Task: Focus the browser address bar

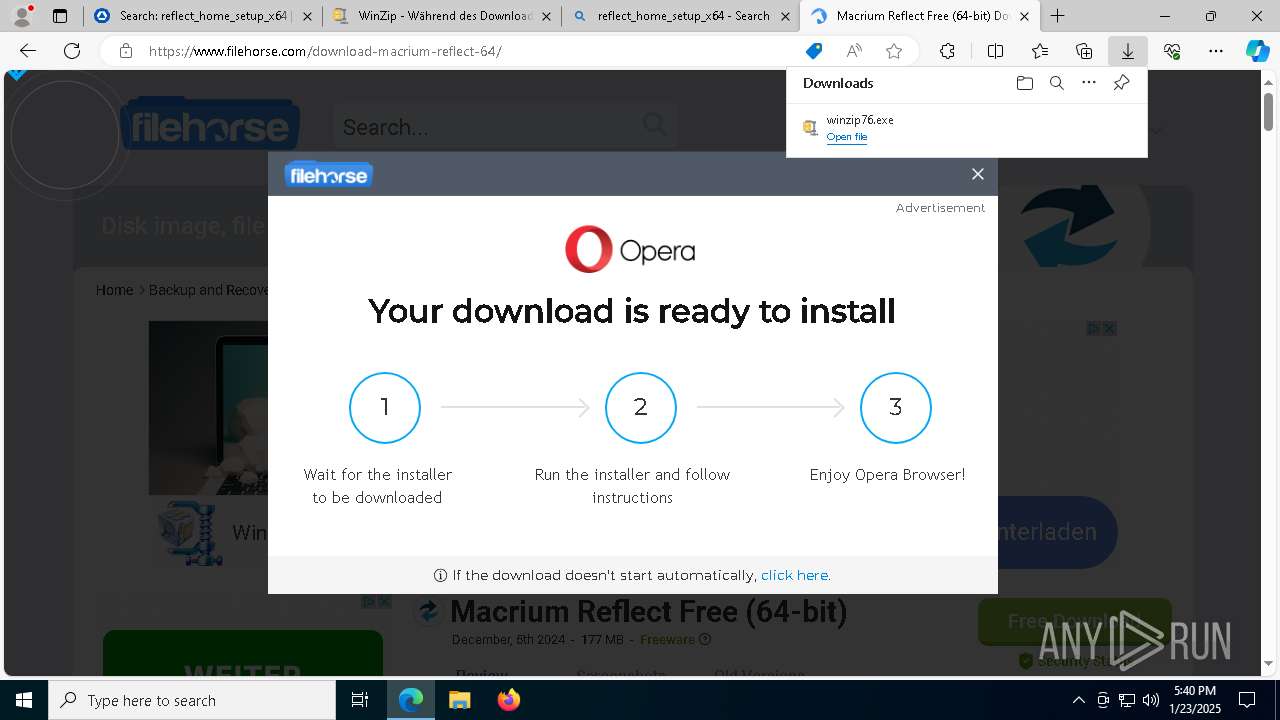Action: (470, 51)
